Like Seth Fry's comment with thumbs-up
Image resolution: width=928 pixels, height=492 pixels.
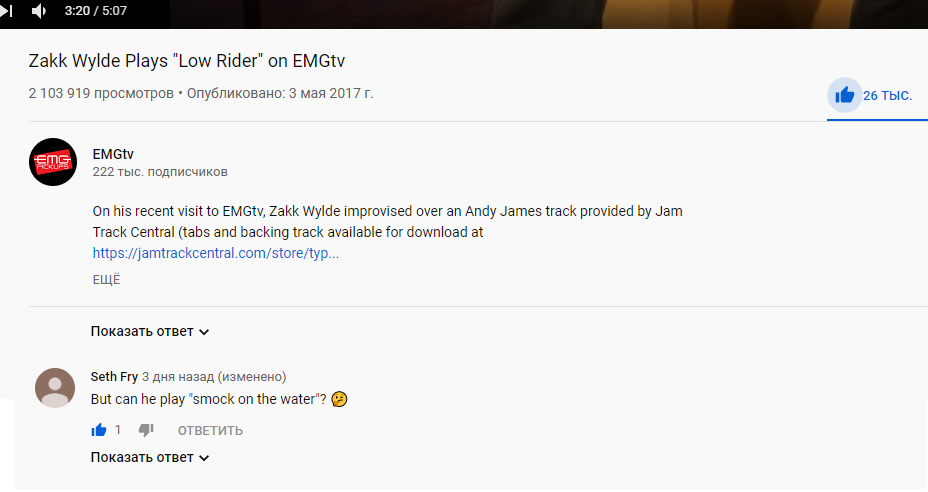[x=99, y=430]
